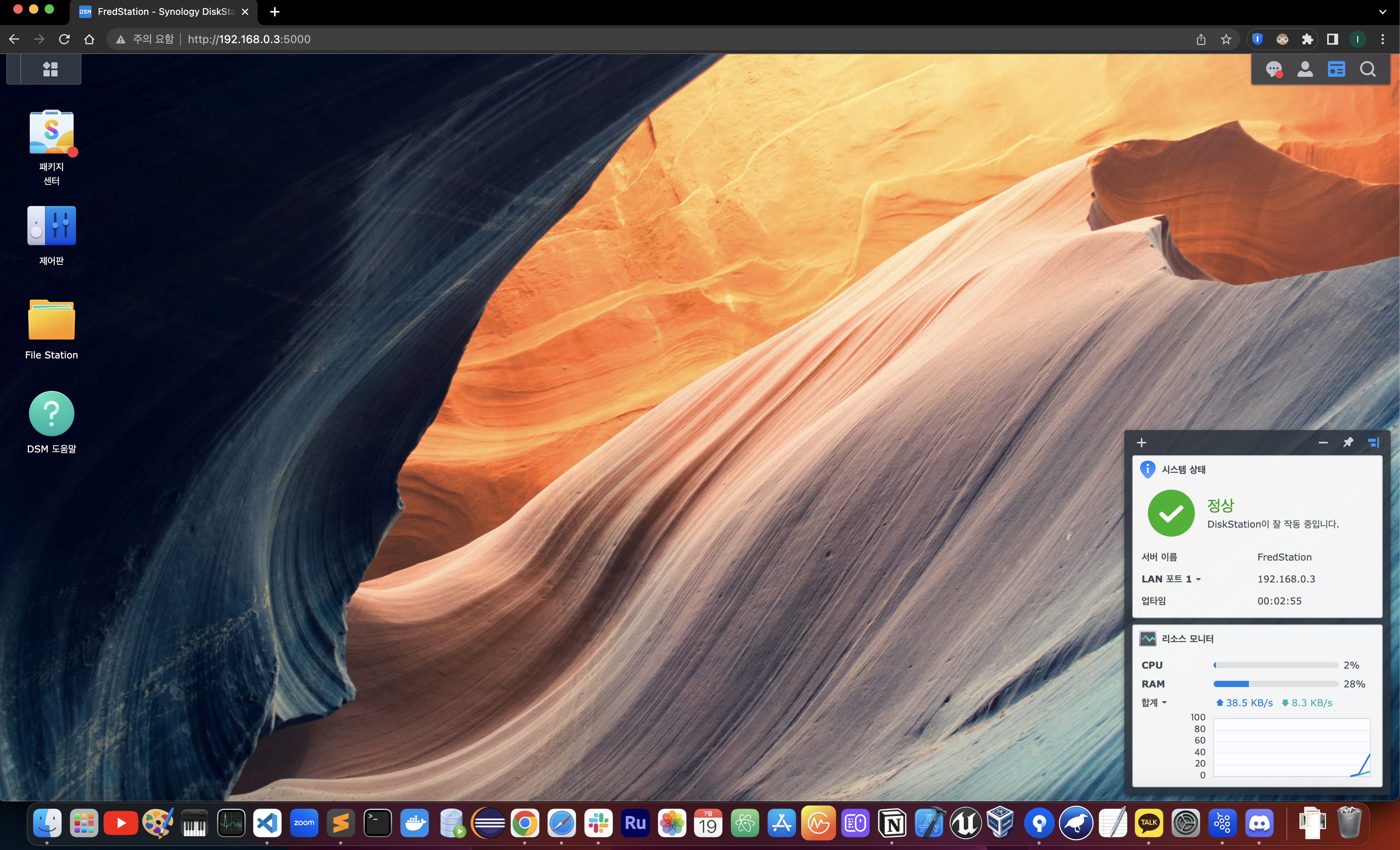Expand the network total dropdown in Resource Monitor
The width and height of the screenshot is (1400, 850).
(1154, 703)
